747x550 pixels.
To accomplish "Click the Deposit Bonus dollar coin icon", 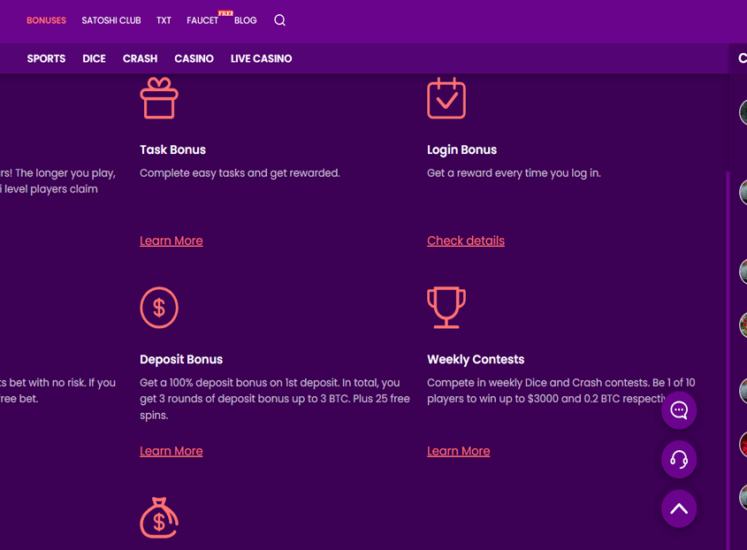I will 159,307.
